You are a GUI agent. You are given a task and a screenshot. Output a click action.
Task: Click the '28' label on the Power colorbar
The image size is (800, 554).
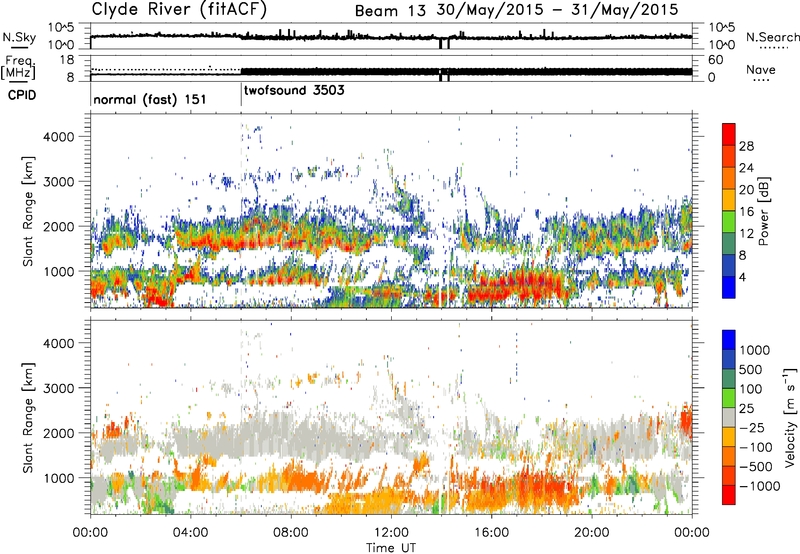[746, 146]
